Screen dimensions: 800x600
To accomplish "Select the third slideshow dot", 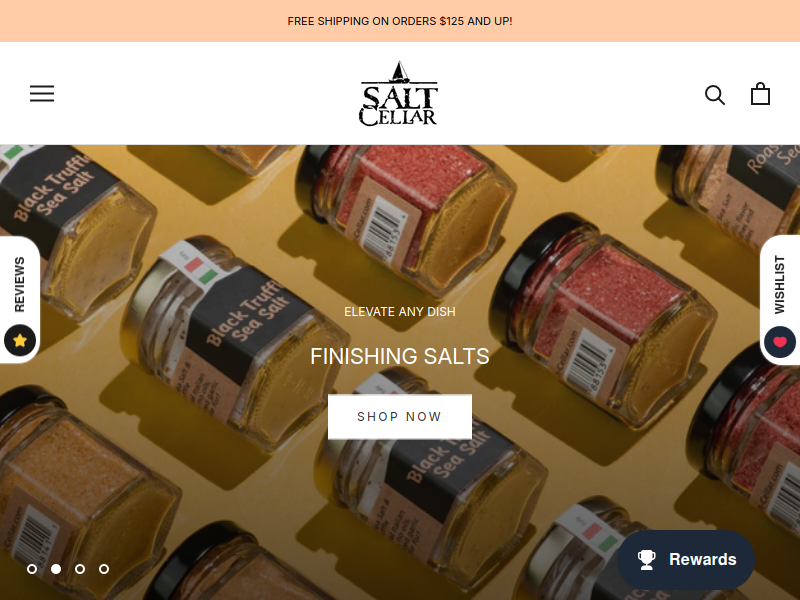I will pyautogui.click(x=80, y=569).
